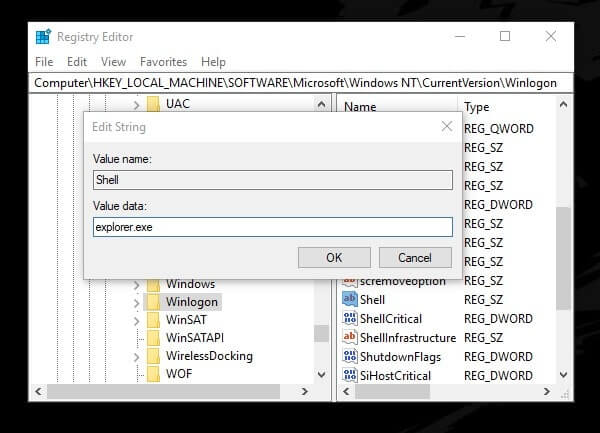Click the values pane vertical scrollbar thumb
Image resolution: width=600 pixels, height=433 pixels.
[563, 258]
